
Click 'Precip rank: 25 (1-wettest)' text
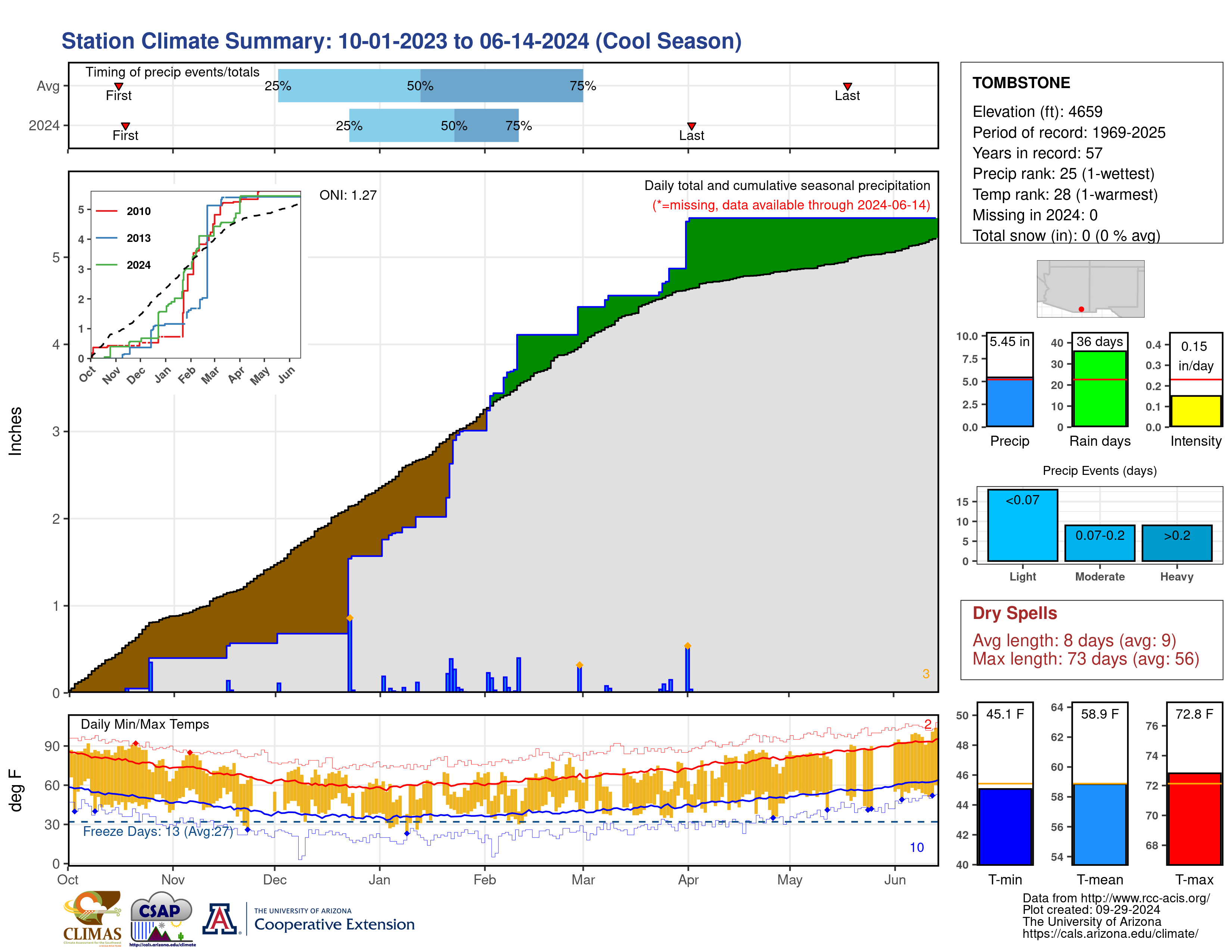[1063, 174]
